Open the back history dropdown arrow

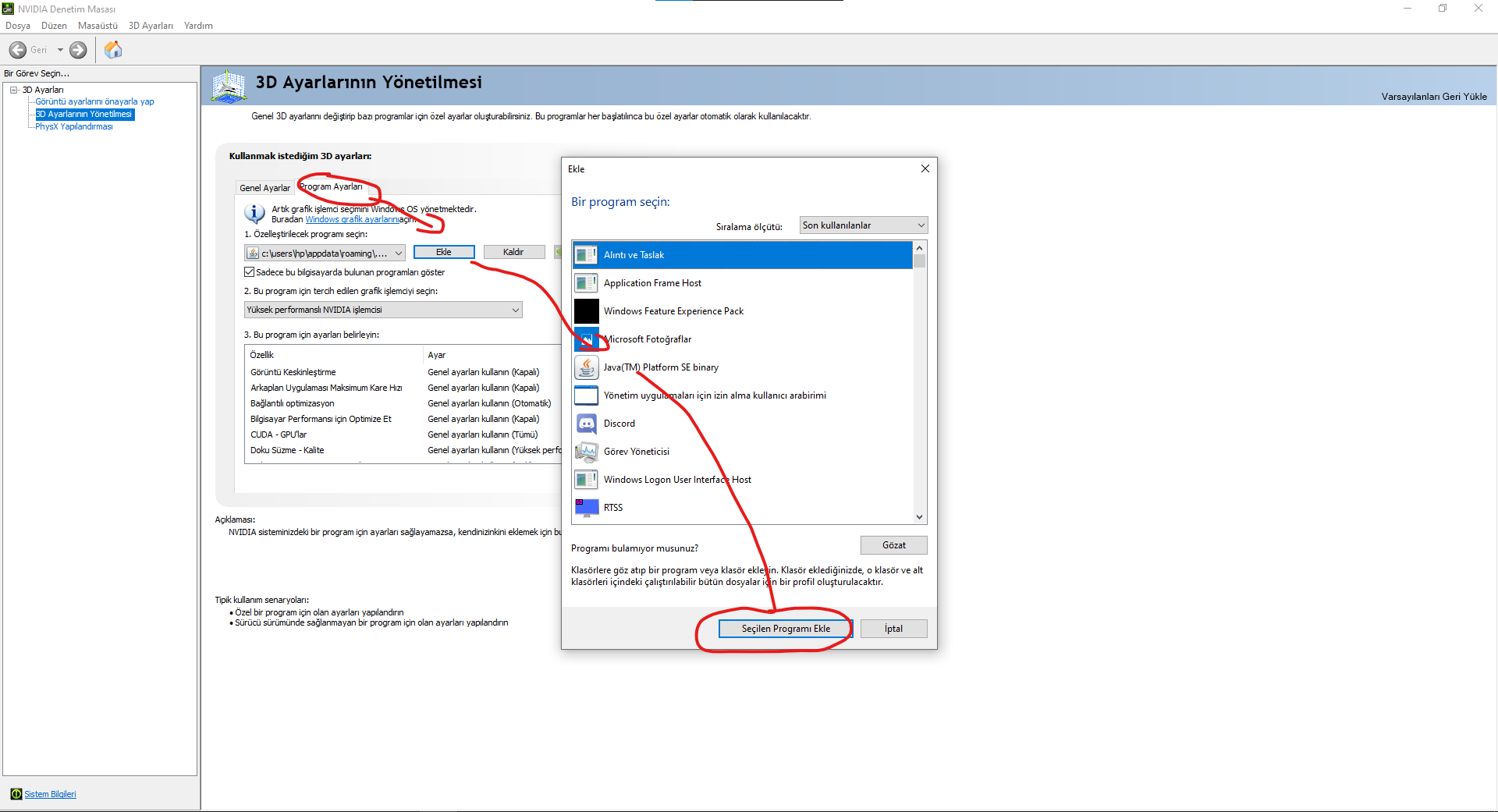(x=60, y=50)
